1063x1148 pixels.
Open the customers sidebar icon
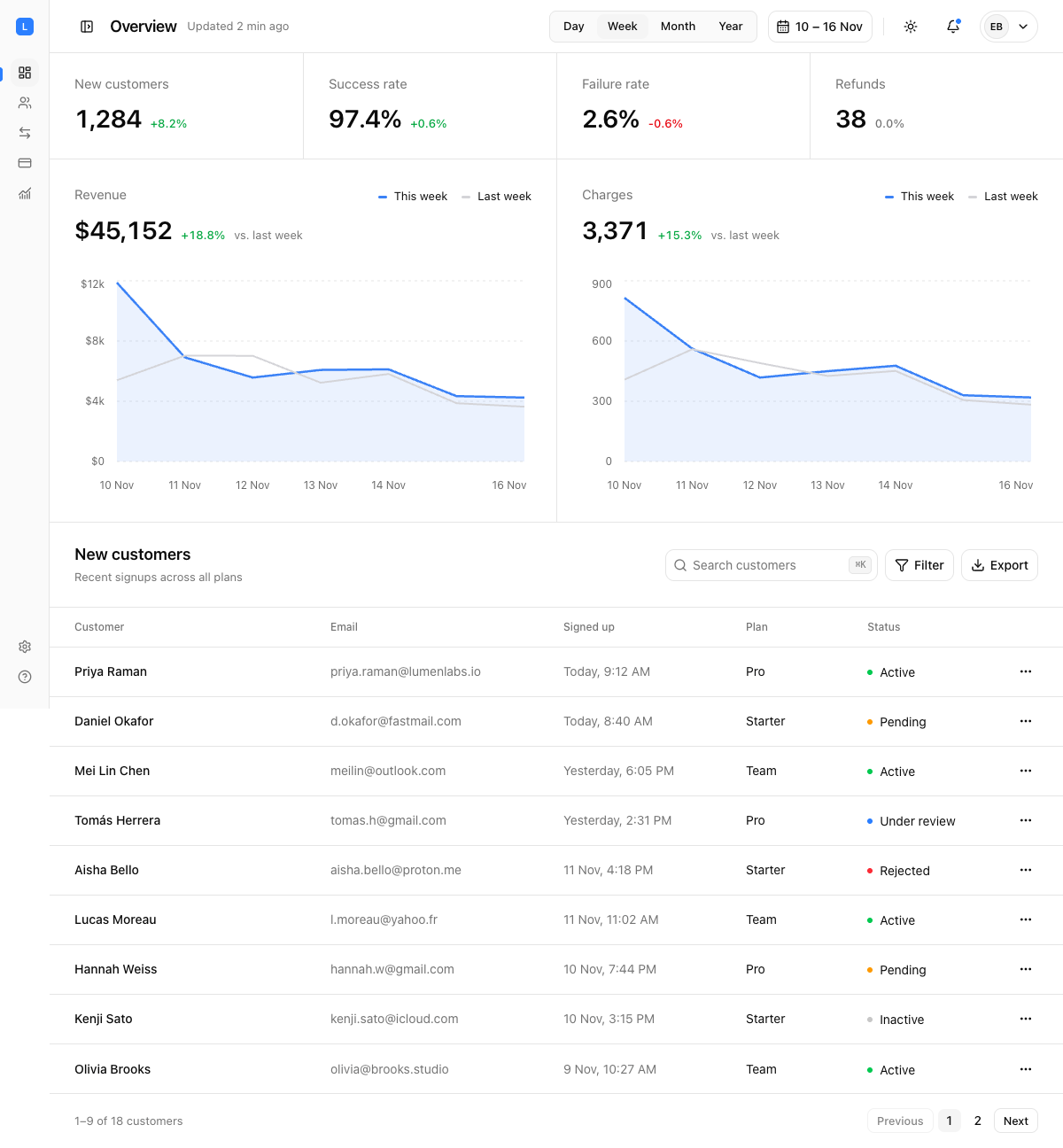tap(25, 103)
